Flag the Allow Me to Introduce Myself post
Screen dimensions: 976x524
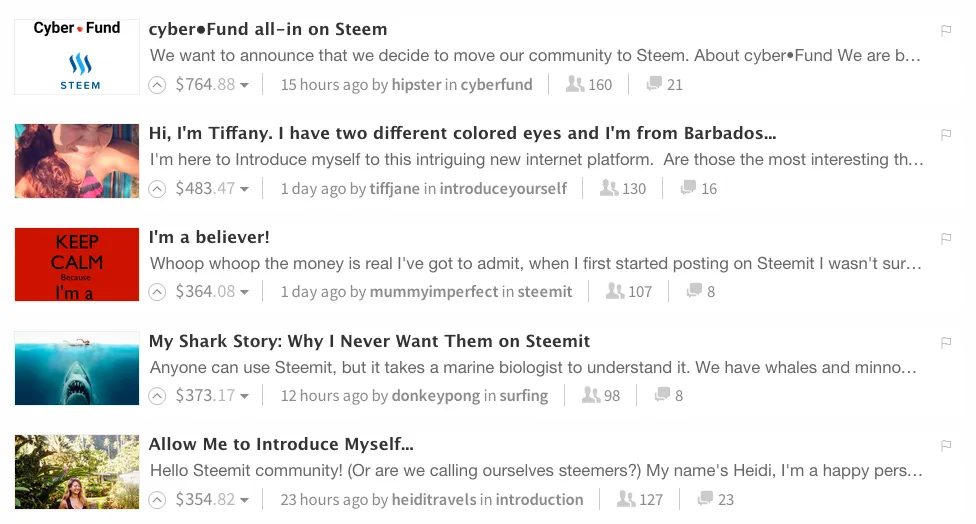[x=946, y=445]
